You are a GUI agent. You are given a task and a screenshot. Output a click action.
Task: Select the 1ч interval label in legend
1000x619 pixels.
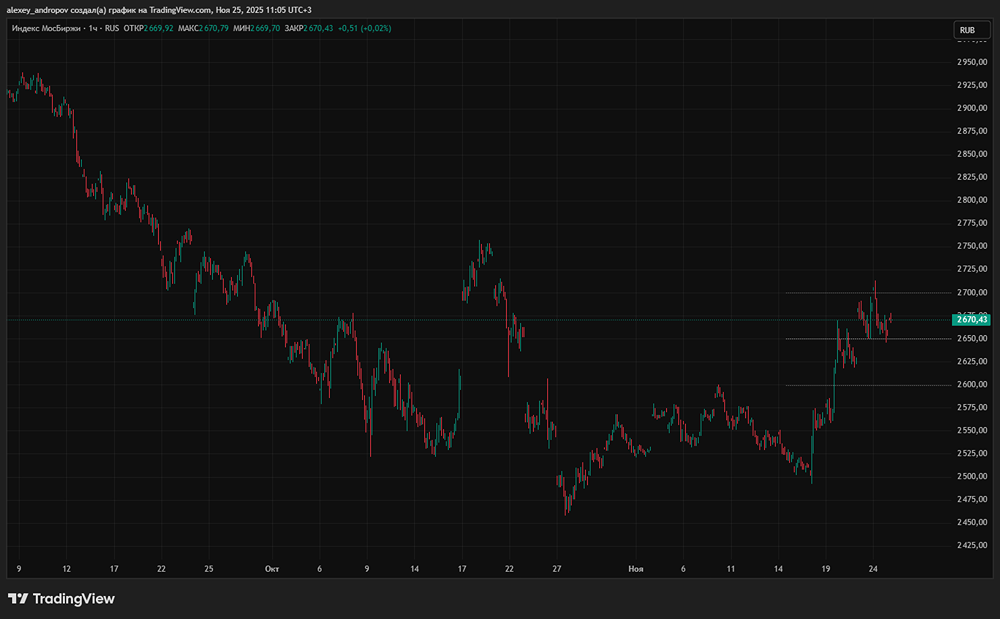pos(94,29)
